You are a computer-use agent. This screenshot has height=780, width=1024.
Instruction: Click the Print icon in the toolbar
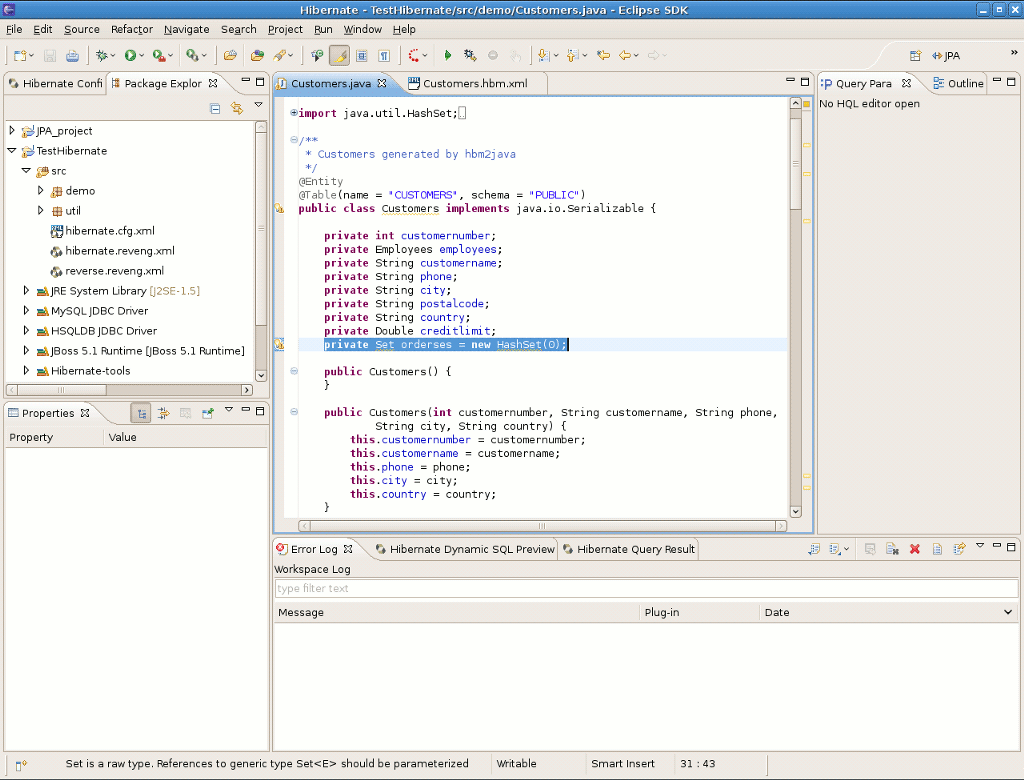click(x=72, y=56)
